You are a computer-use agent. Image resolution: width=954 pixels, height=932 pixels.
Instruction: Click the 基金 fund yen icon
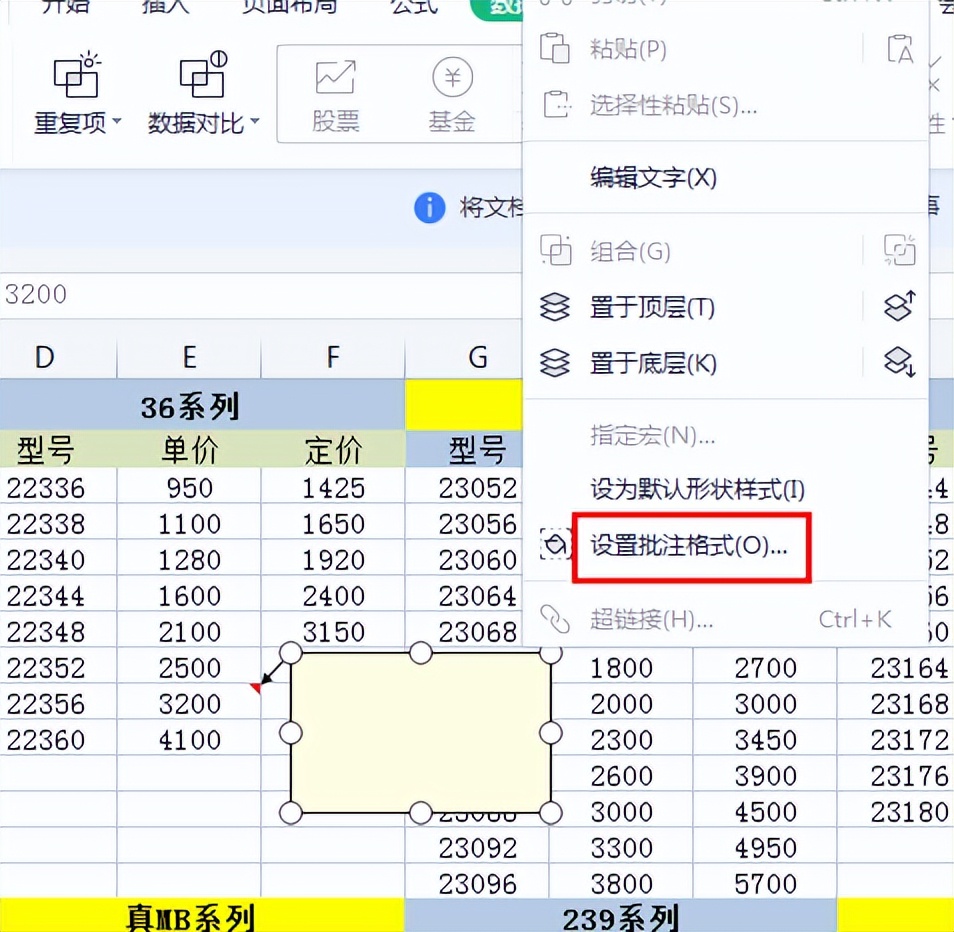452,77
